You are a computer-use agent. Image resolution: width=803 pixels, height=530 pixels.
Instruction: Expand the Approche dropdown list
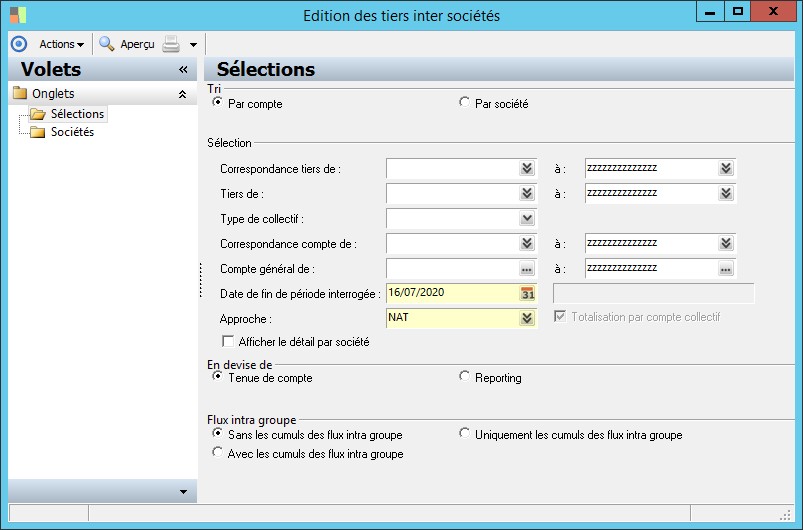(x=527, y=318)
